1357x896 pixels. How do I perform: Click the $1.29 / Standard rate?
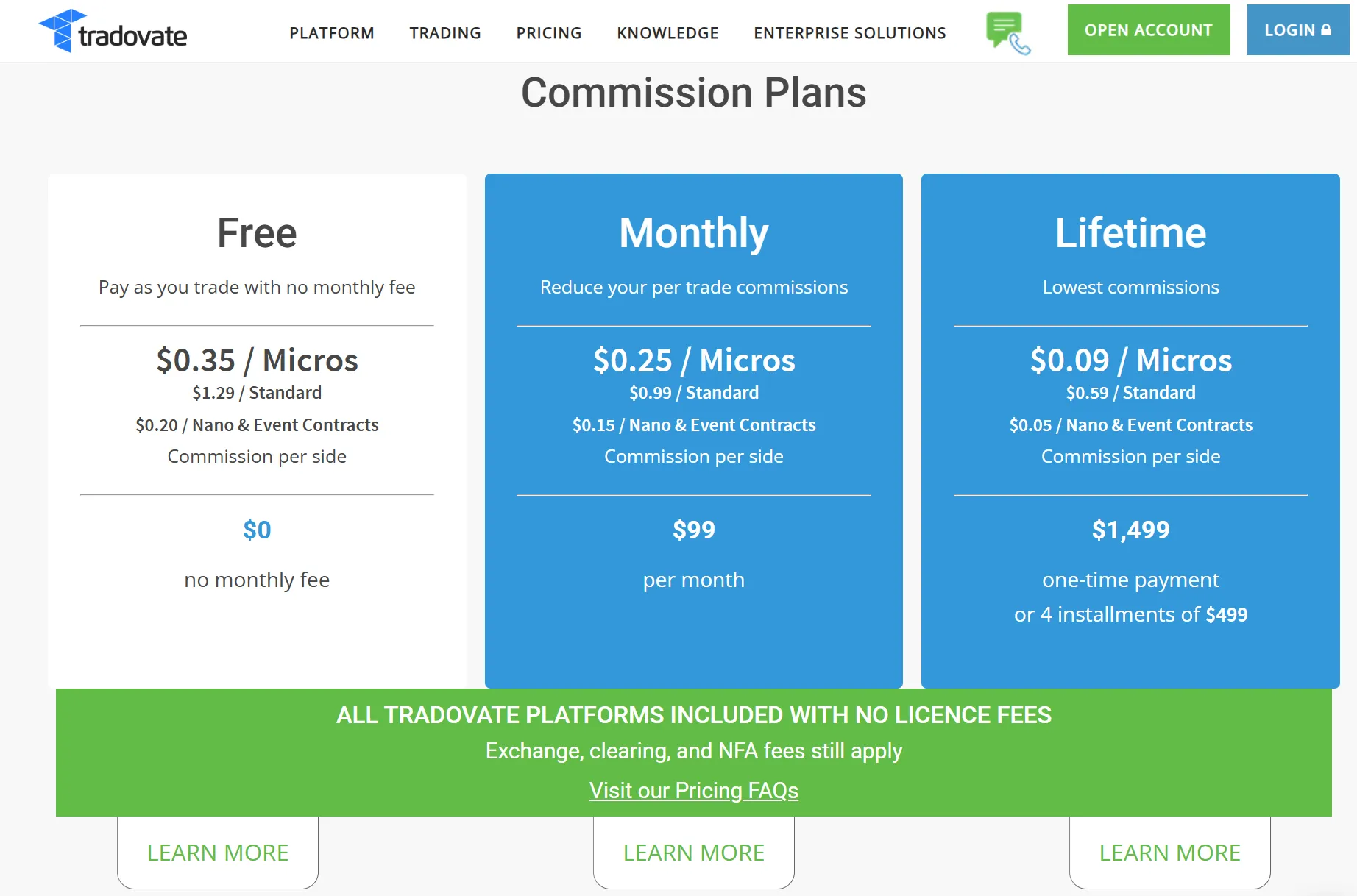[x=257, y=393]
